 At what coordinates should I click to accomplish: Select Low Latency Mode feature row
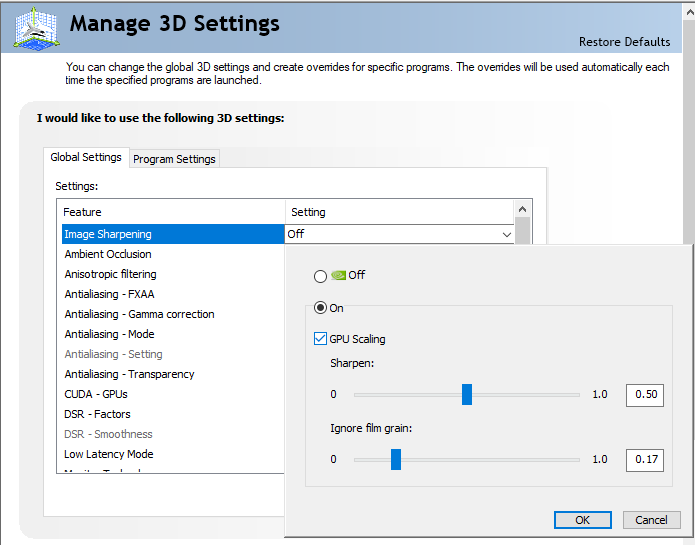[x=108, y=454]
